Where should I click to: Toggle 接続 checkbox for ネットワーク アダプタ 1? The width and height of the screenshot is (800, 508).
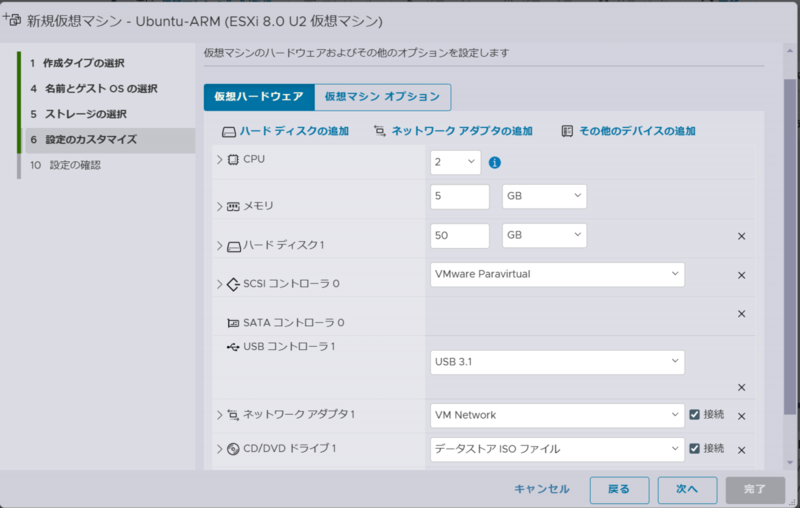[x=694, y=414]
